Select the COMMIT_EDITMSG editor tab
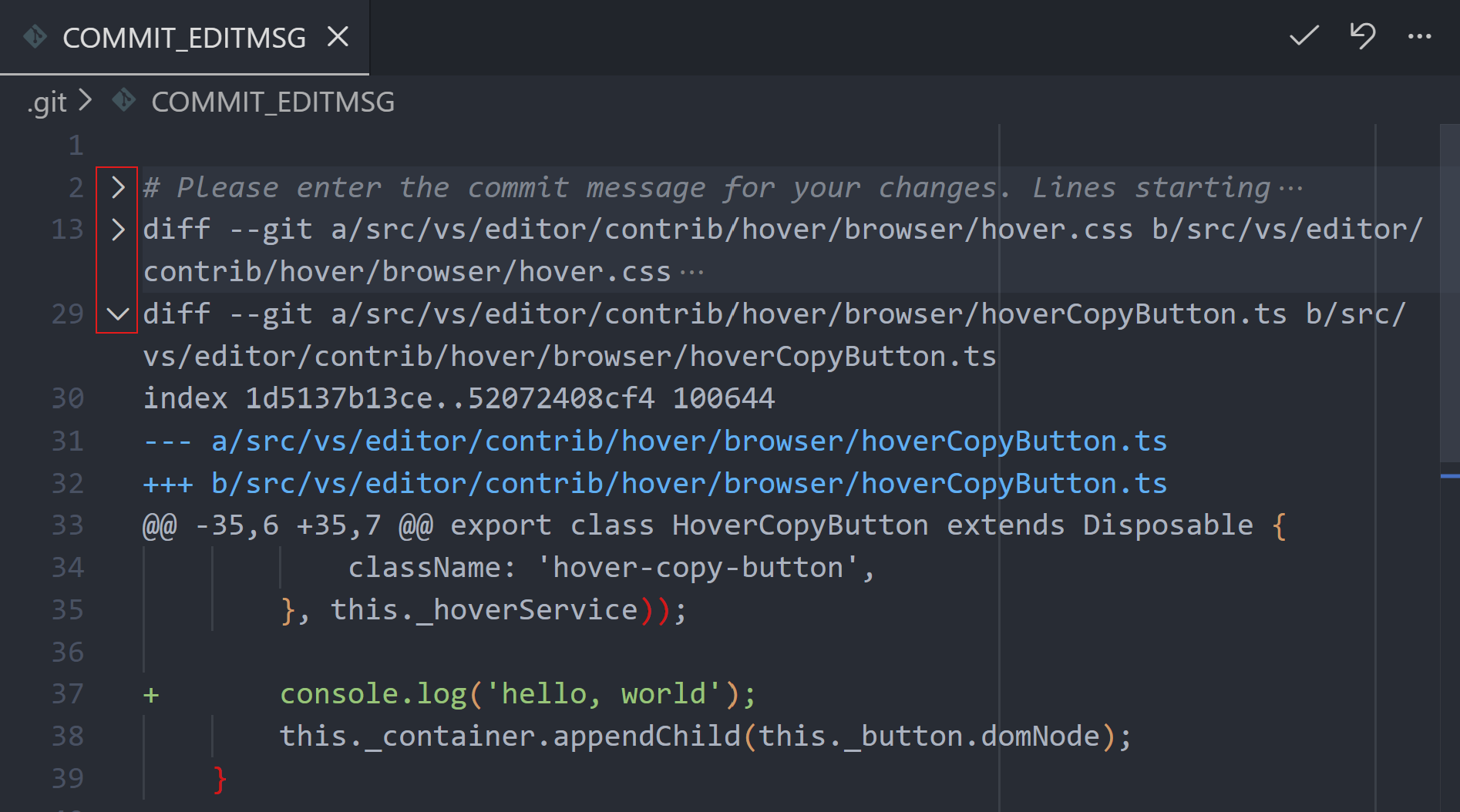This screenshot has height=812, width=1460. pyautogui.click(x=183, y=36)
